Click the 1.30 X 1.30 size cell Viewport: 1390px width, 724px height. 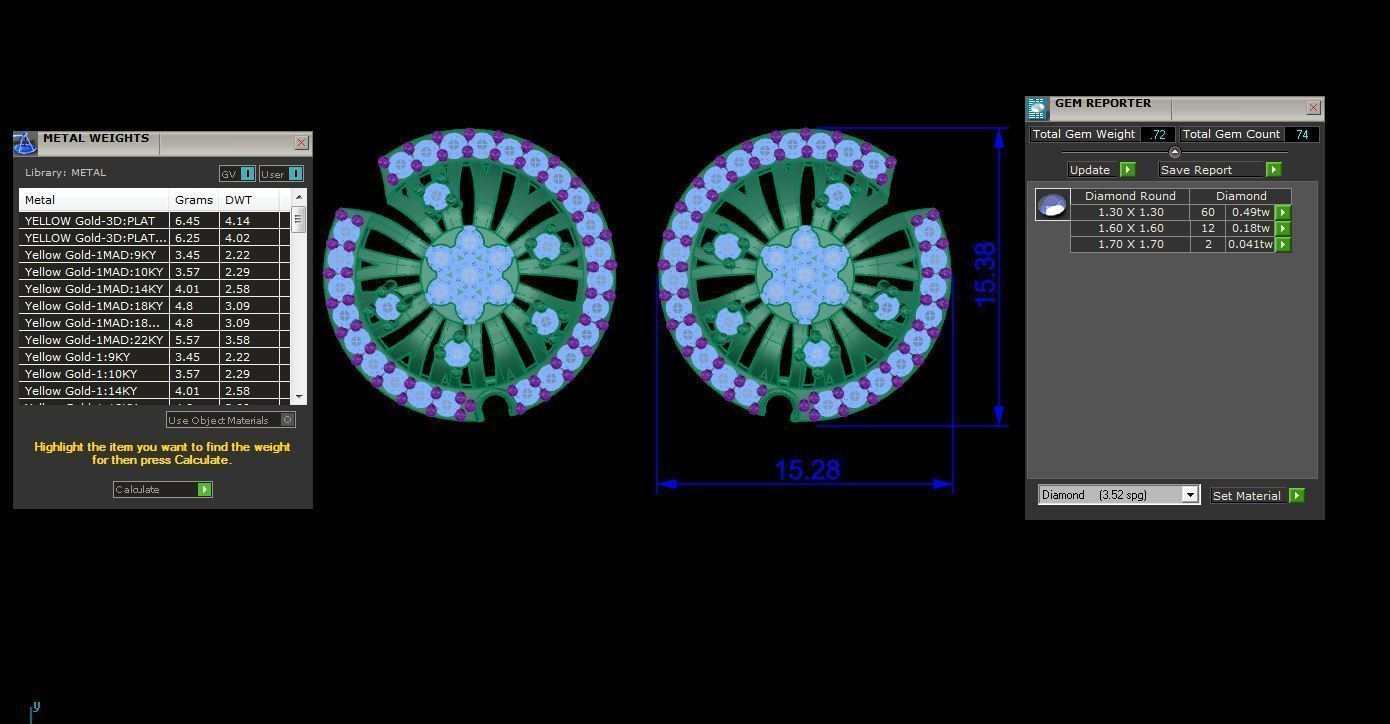tap(1130, 212)
